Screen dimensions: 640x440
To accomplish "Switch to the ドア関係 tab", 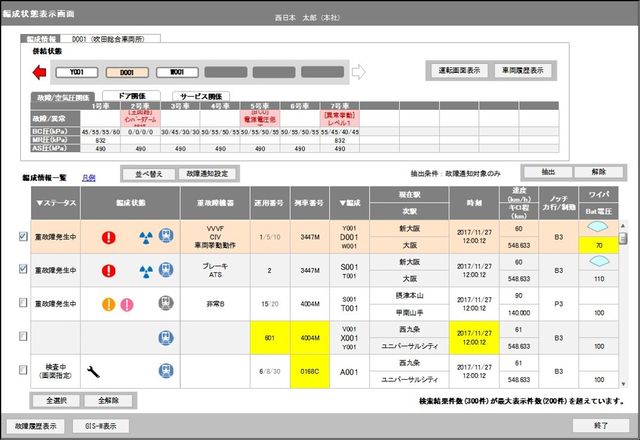I will 131,96.
